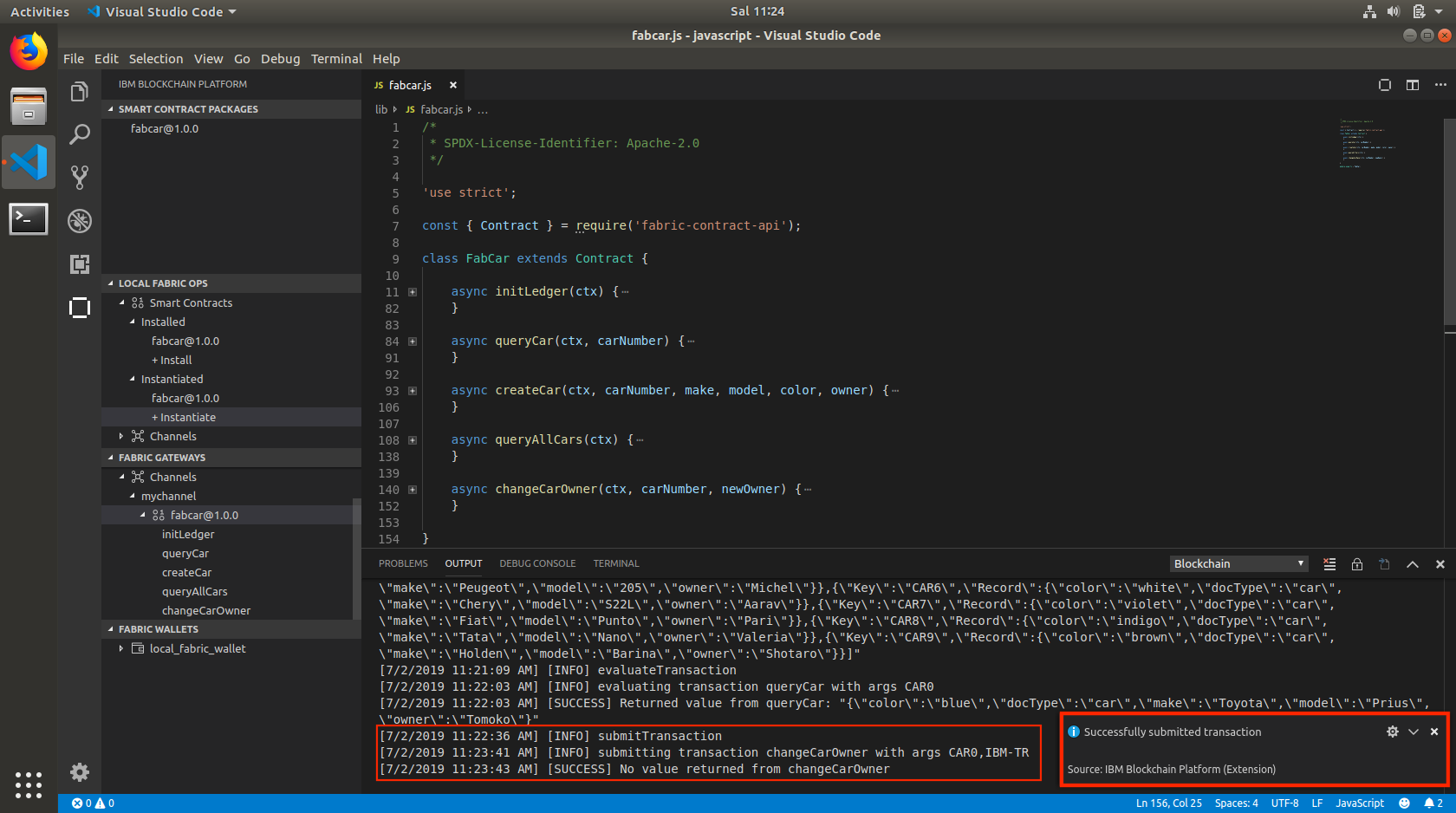Click the + Install action
Screen dimensions: 1456x813
point(172,360)
